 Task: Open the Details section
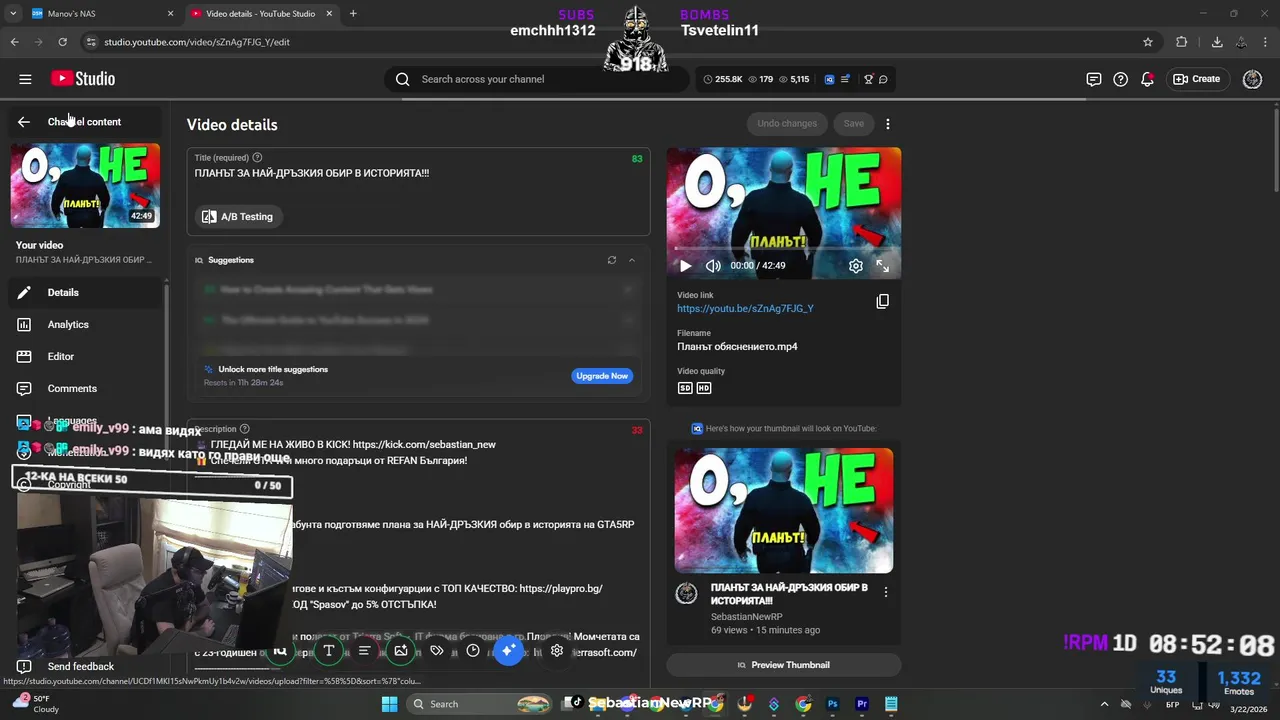pos(85,293)
